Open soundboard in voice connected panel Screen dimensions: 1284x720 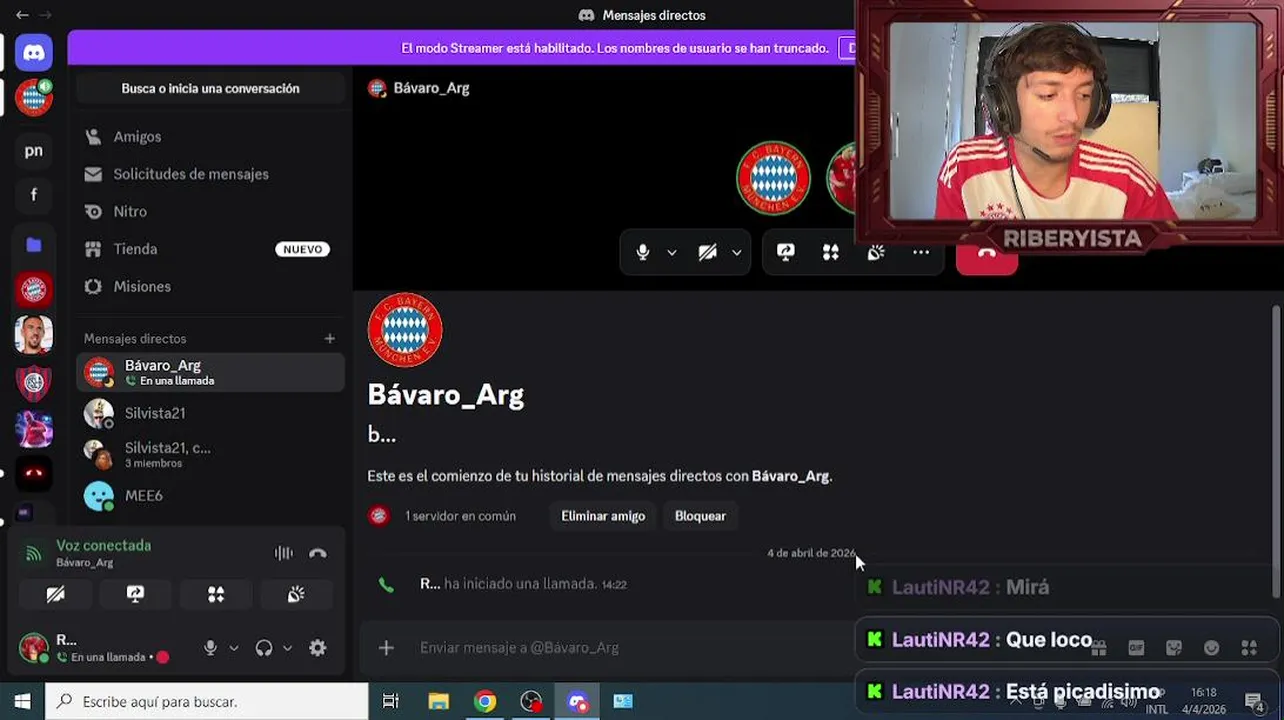296,595
